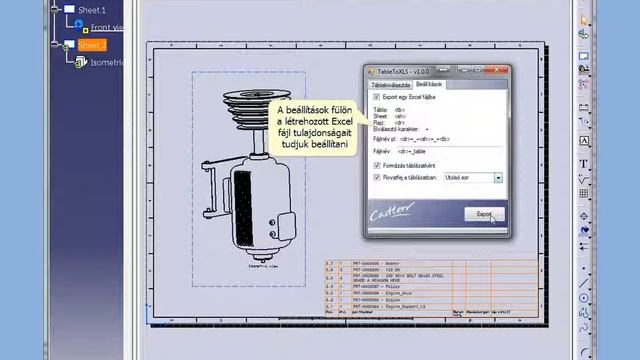Screen dimensions: 640x360
Task: Click the Export button
Action: click(x=484, y=214)
